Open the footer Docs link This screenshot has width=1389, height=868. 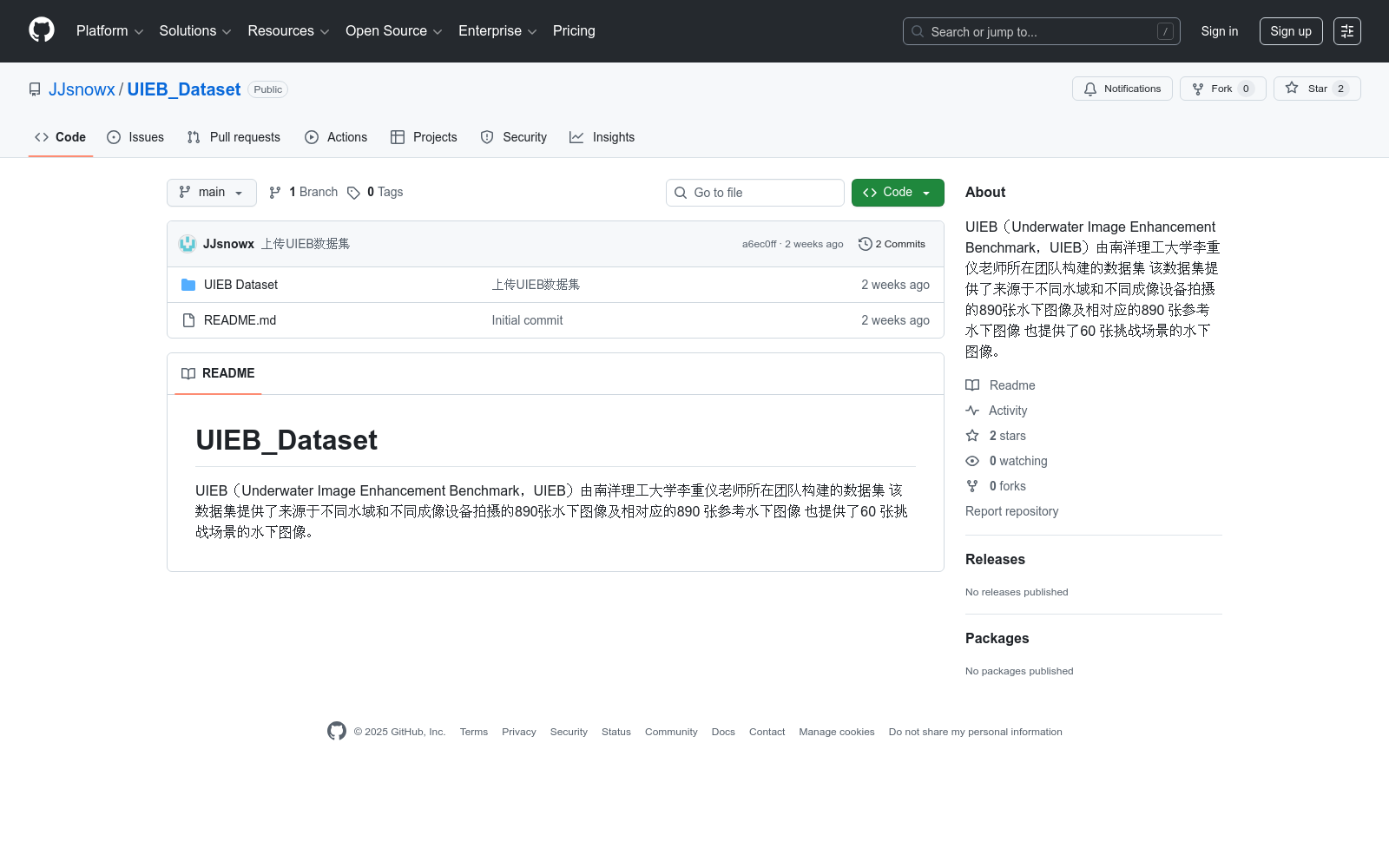[x=723, y=732]
